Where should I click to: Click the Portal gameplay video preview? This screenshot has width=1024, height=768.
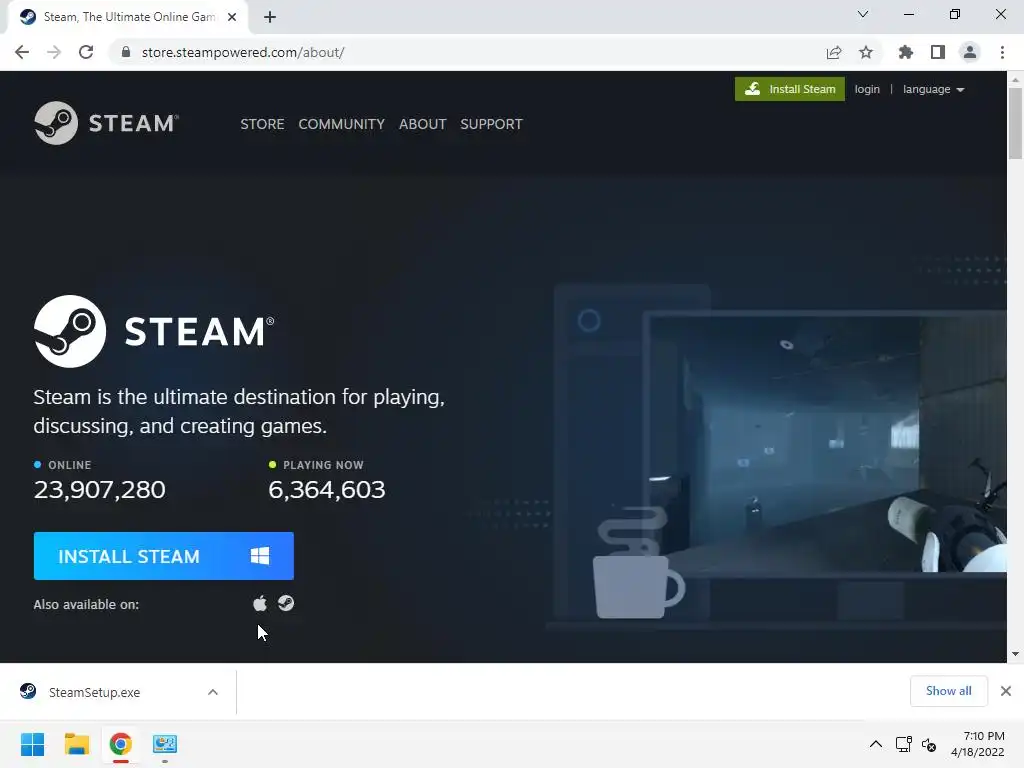click(x=826, y=444)
